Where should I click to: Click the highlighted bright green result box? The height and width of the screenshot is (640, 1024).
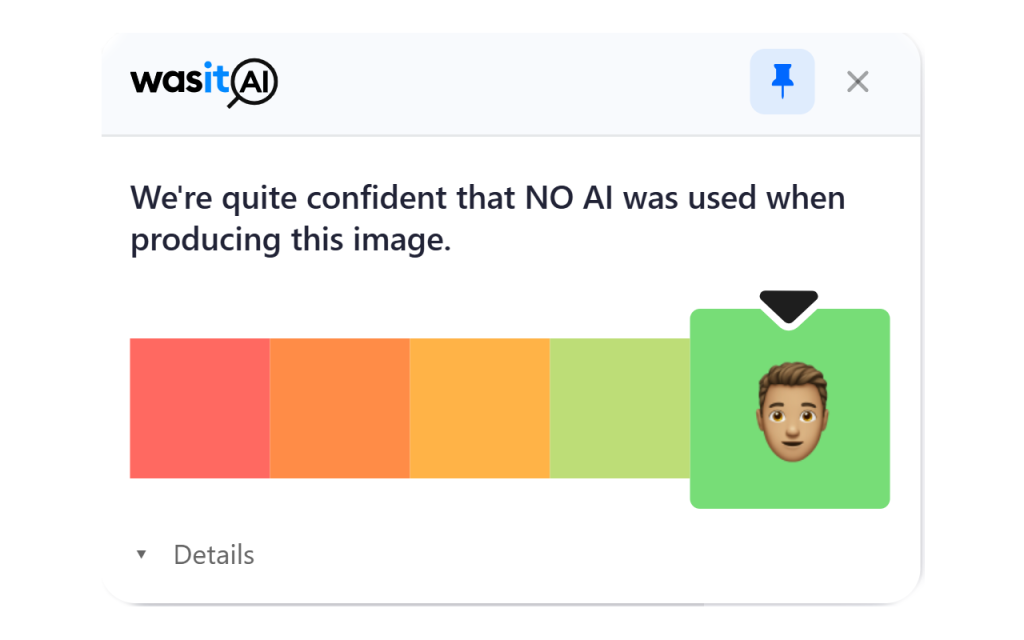pos(790,409)
